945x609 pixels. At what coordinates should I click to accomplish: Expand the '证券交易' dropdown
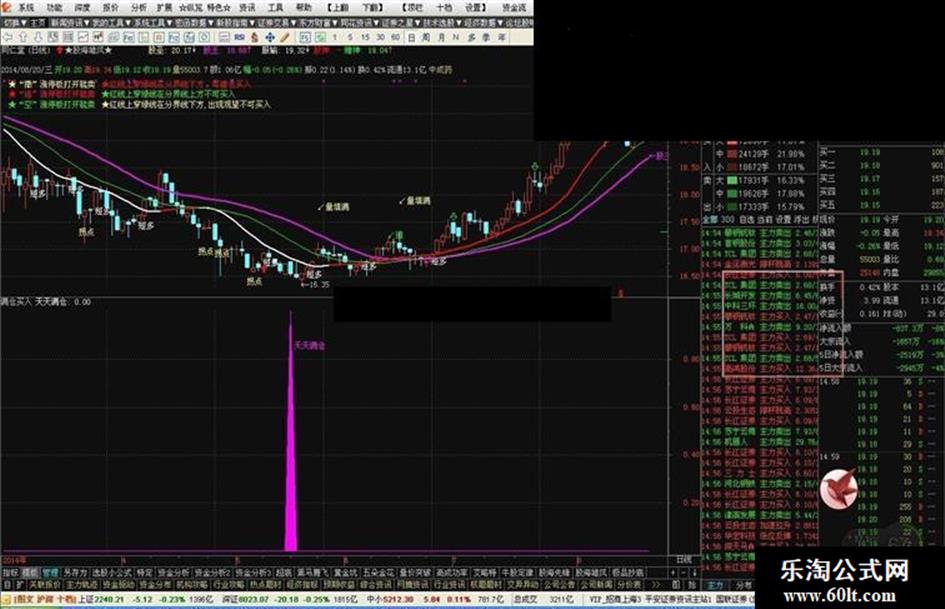point(277,22)
